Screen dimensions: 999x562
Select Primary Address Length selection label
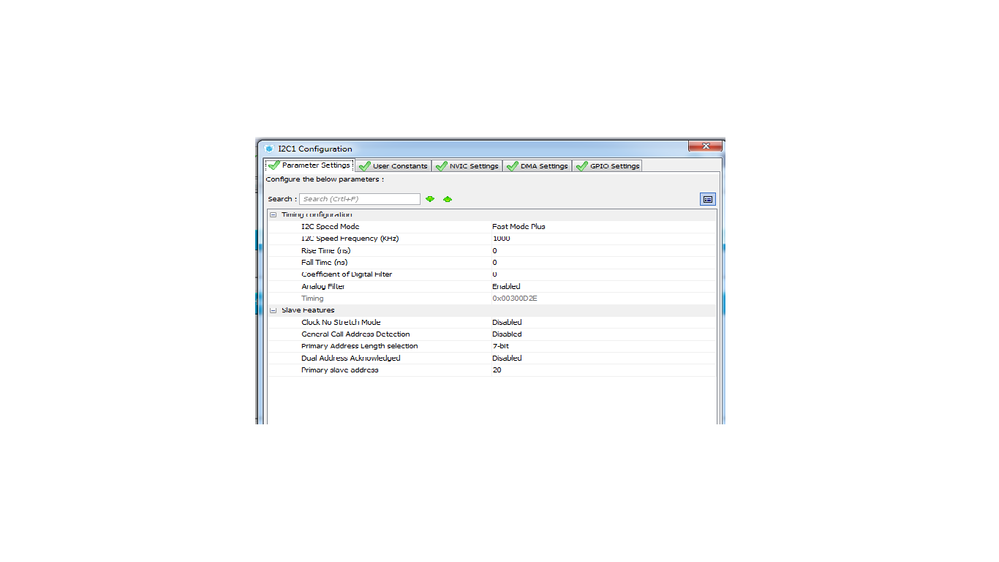click(359, 346)
